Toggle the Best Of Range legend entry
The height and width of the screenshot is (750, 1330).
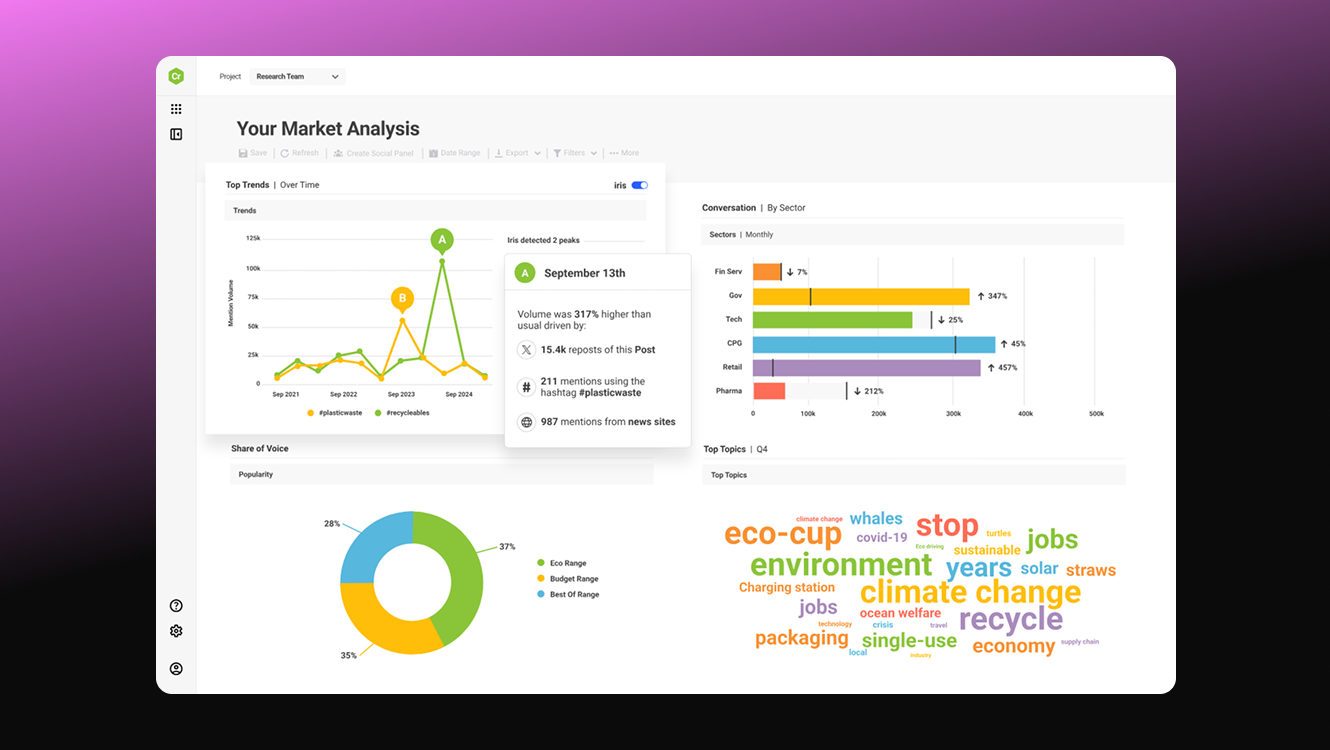pos(568,594)
